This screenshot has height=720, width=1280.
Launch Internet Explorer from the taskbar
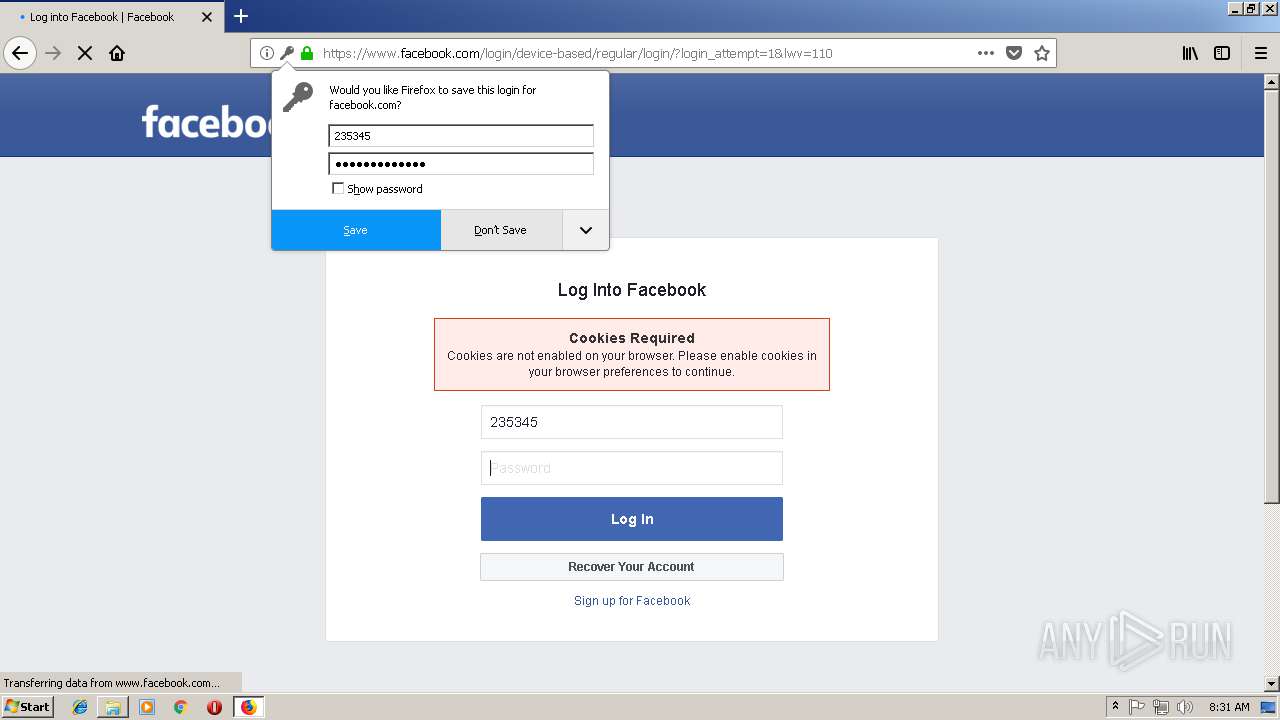[80, 707]
